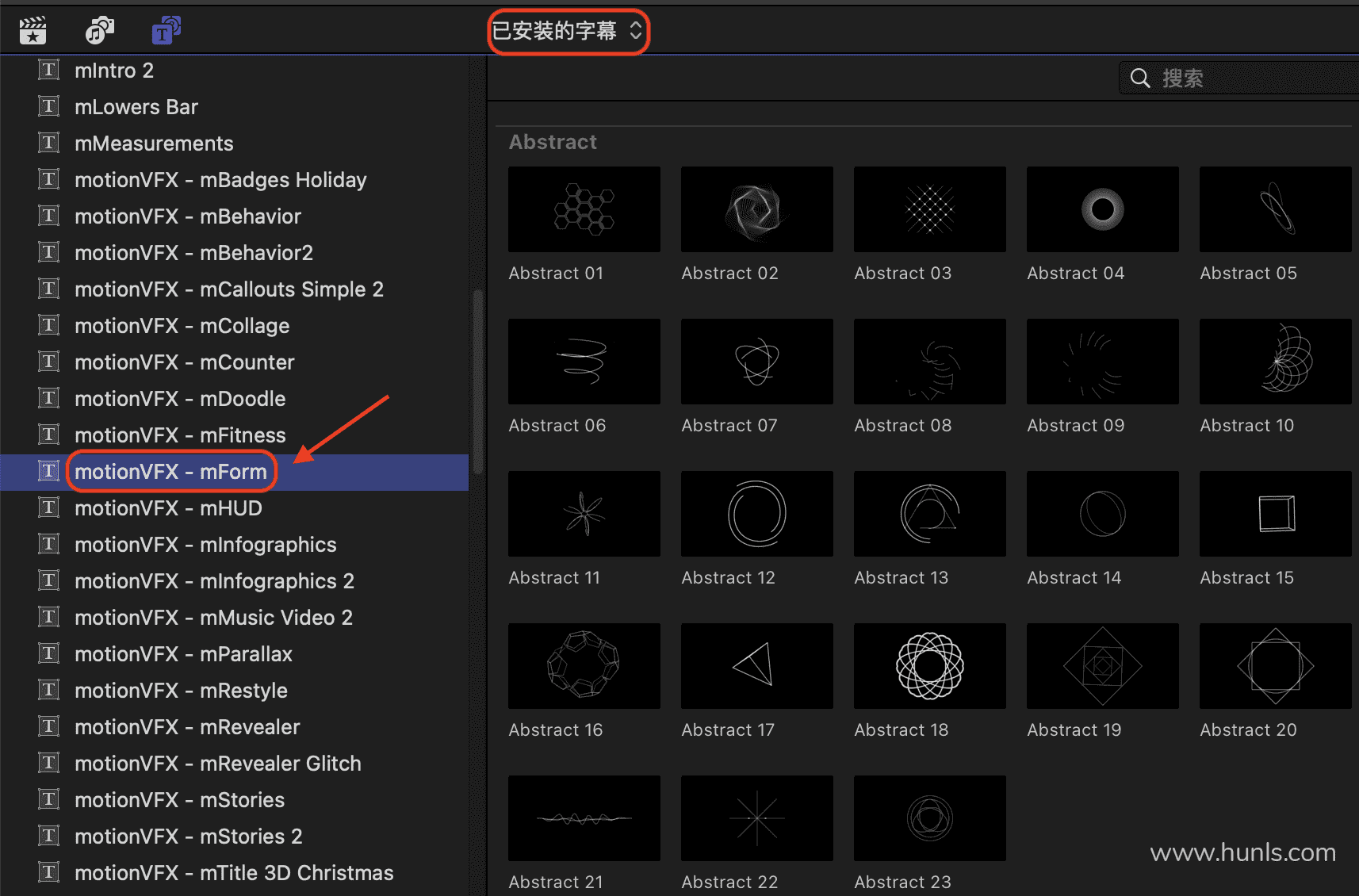Select the Abstract 06 thumbnail

point(584,362)
